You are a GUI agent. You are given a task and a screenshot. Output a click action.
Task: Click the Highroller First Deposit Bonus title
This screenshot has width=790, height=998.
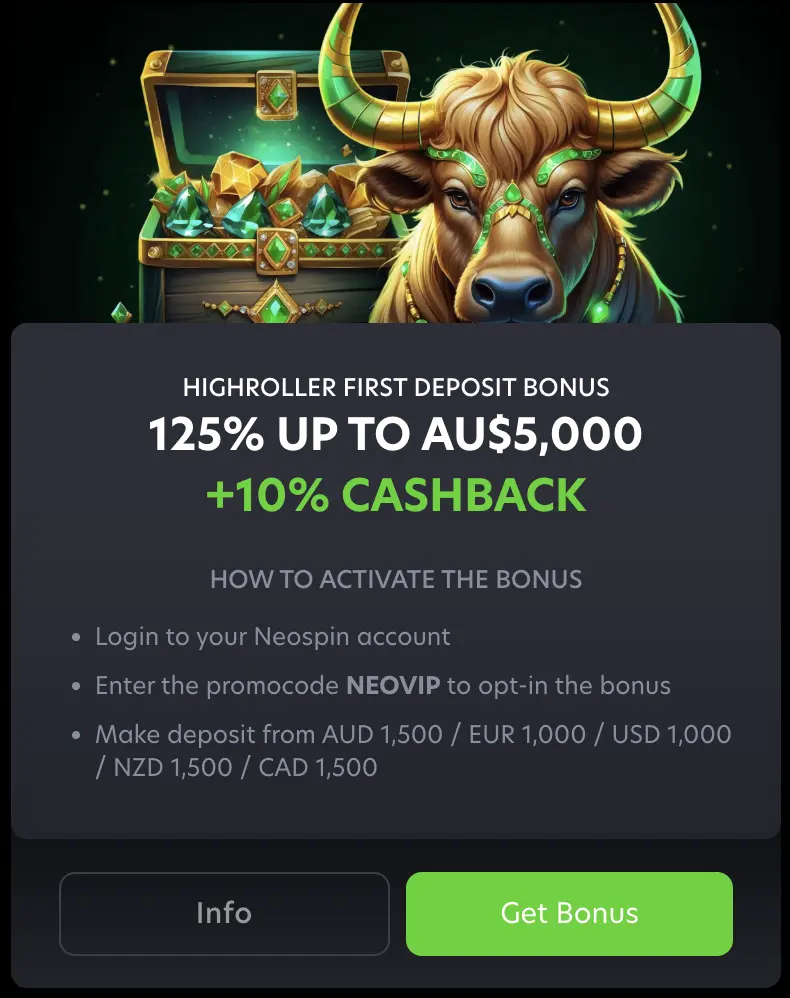click(x=396, y=388)
